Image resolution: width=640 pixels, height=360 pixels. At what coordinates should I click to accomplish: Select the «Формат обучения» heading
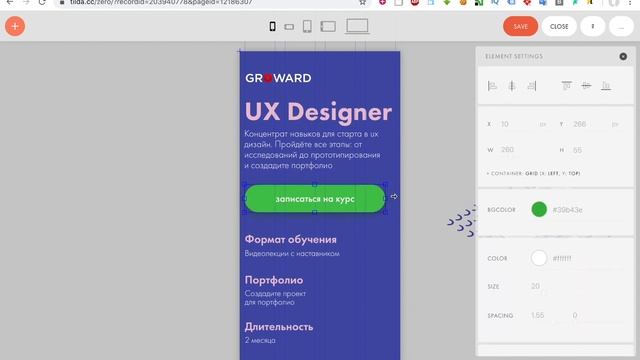(291, 240)
